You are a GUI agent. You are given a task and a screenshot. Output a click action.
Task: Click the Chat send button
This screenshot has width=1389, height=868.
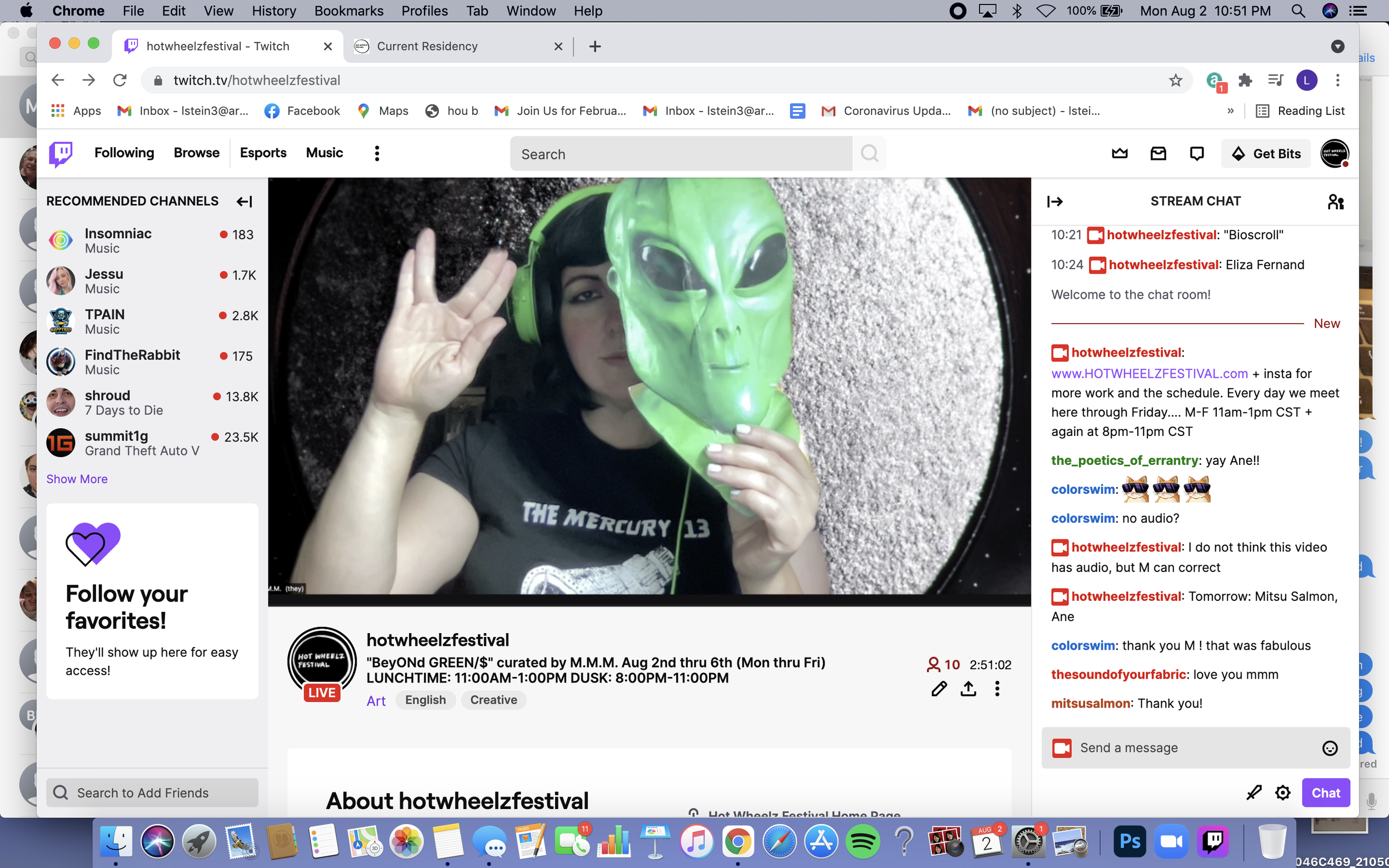point(1325,793)
